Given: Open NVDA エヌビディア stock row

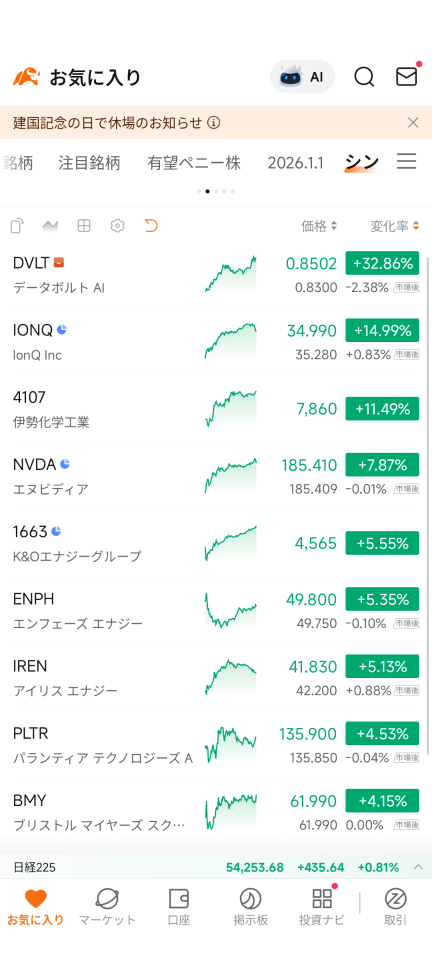Looking at the screenshot, I should 216,476.
